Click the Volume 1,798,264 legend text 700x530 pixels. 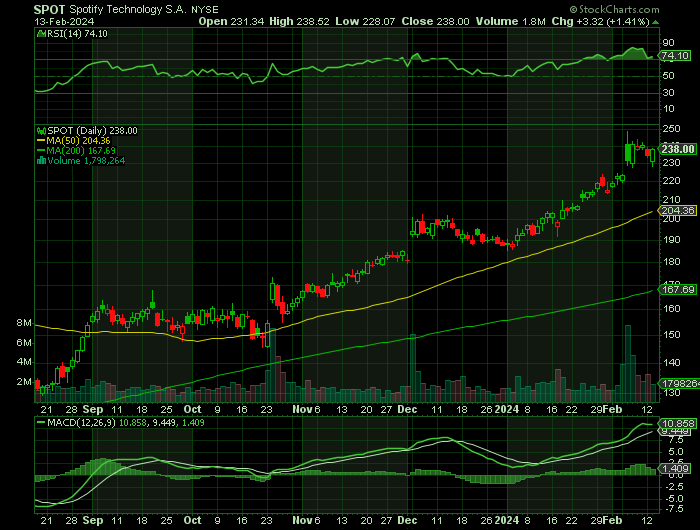pos(86,161)
